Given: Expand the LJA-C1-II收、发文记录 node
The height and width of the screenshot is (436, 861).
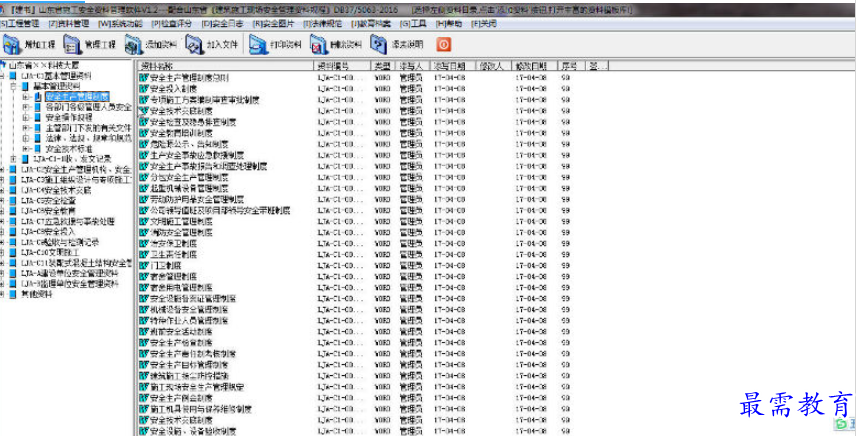Looking at the screenshot, I should [x=14, y=159].
